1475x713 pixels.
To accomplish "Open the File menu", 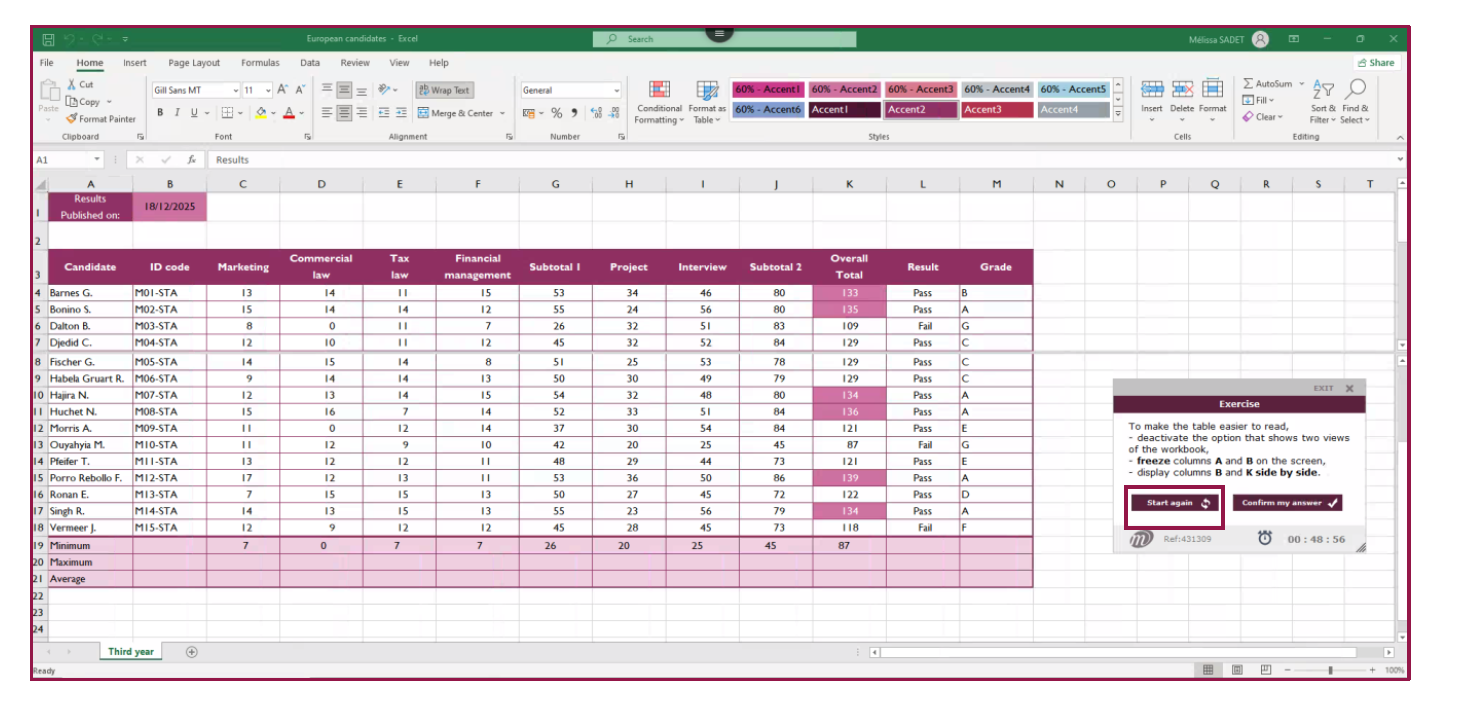I will [x=46, y=63].
